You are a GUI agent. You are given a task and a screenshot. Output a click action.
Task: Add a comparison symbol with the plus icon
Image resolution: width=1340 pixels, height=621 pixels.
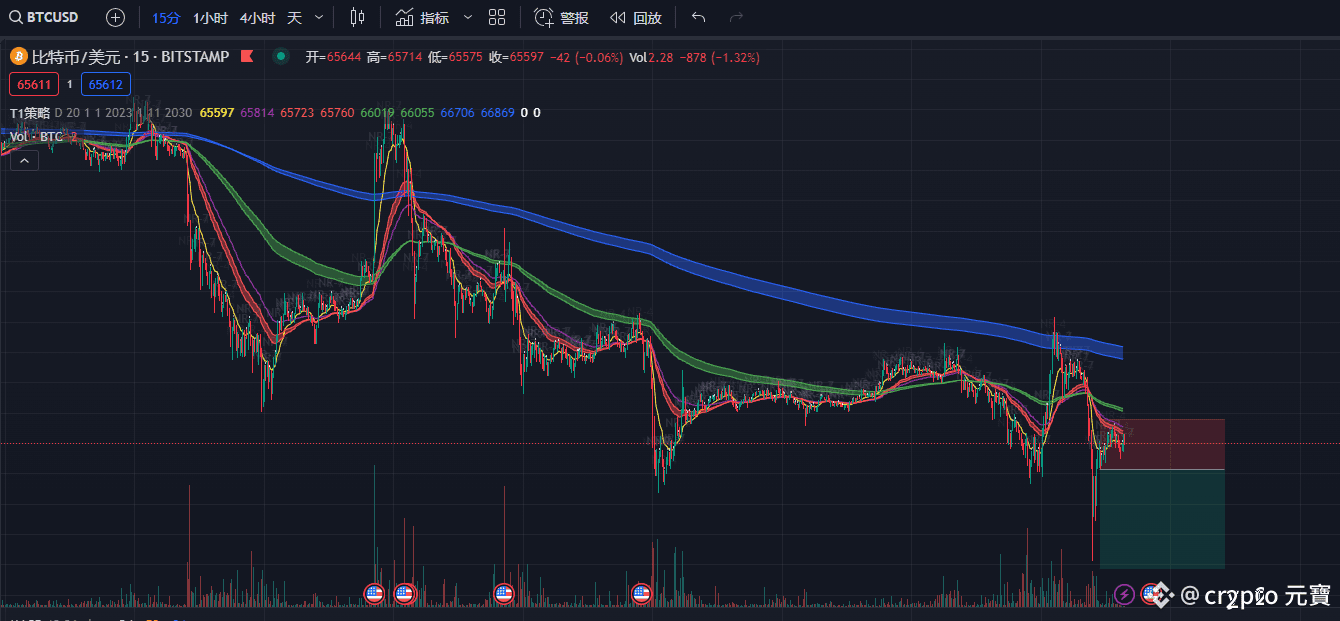click(x=115, y=17)
